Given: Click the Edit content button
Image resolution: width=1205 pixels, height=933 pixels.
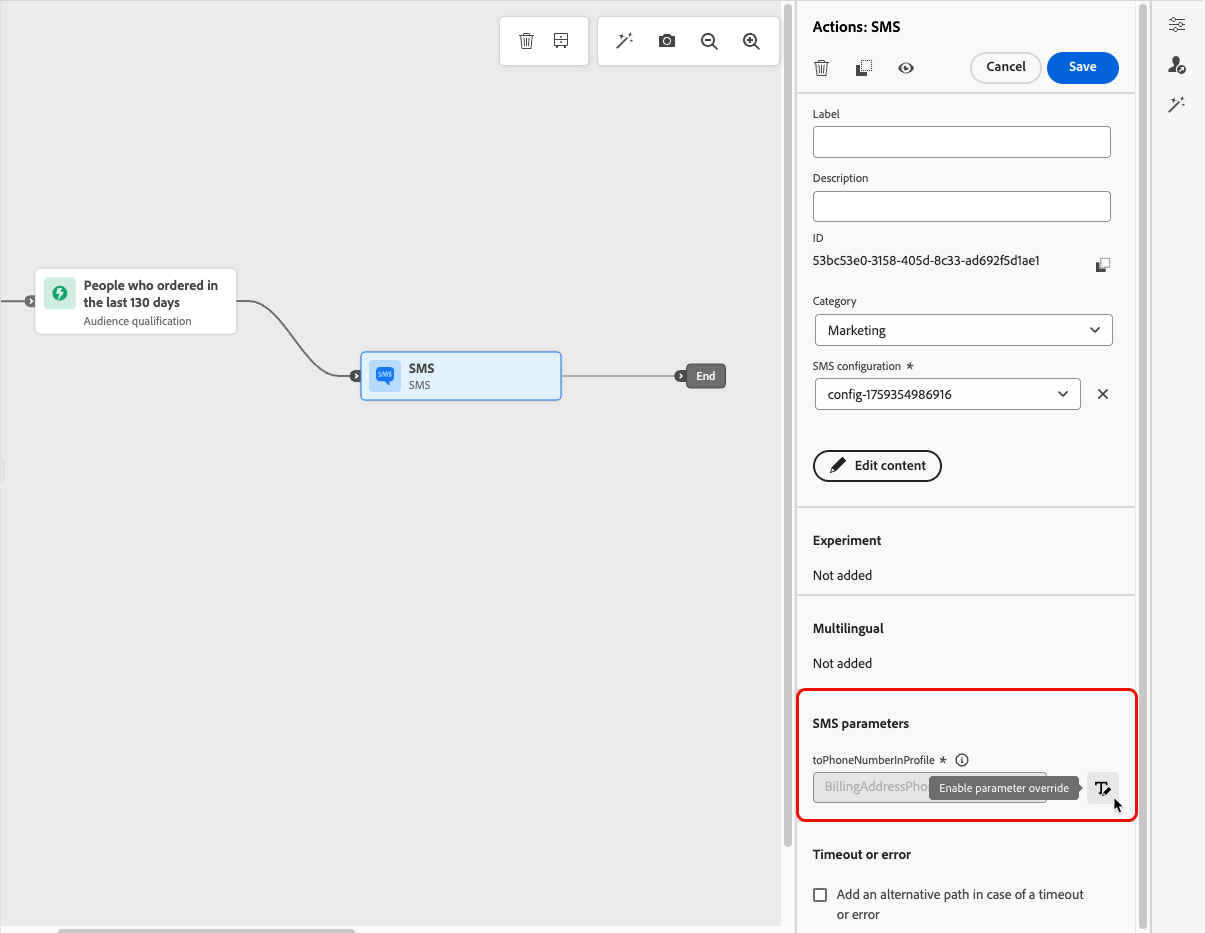Looking at the screenshot, I should click(x=877, y=465).
